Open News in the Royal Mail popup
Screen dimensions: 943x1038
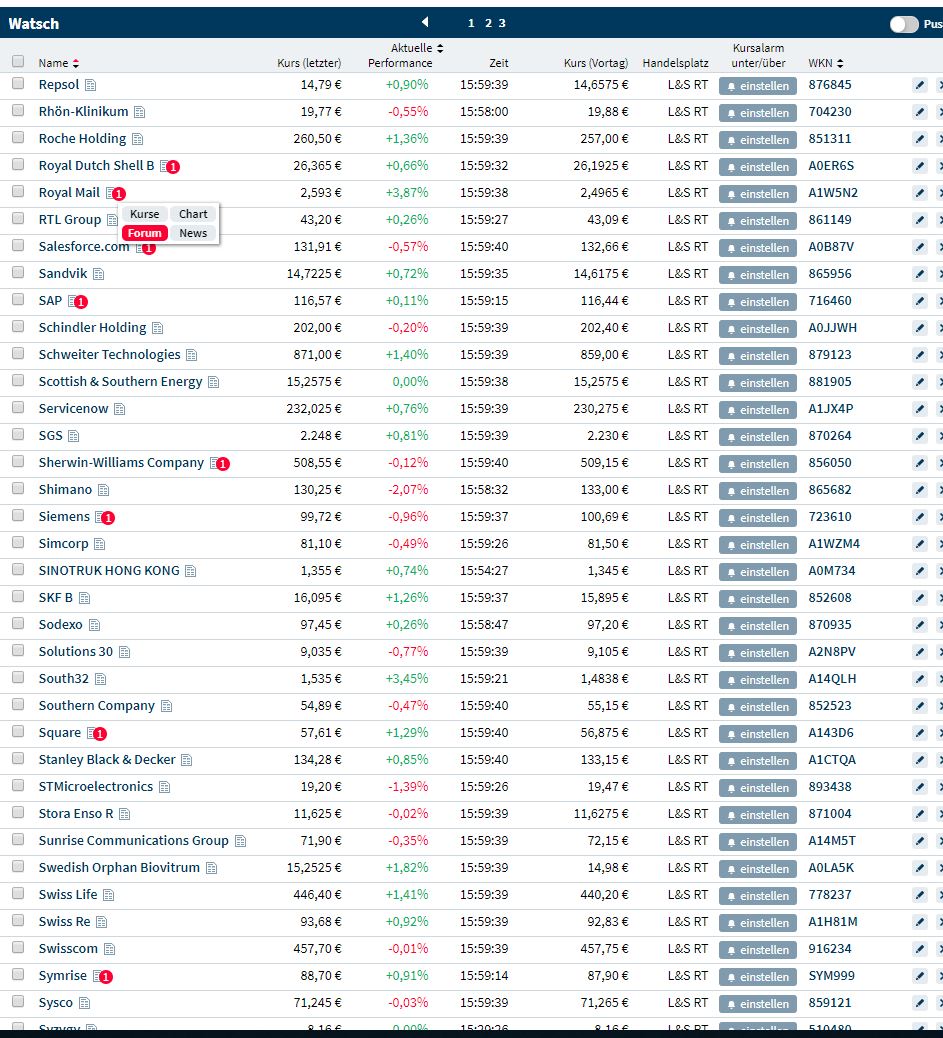(x=193, y=233)
